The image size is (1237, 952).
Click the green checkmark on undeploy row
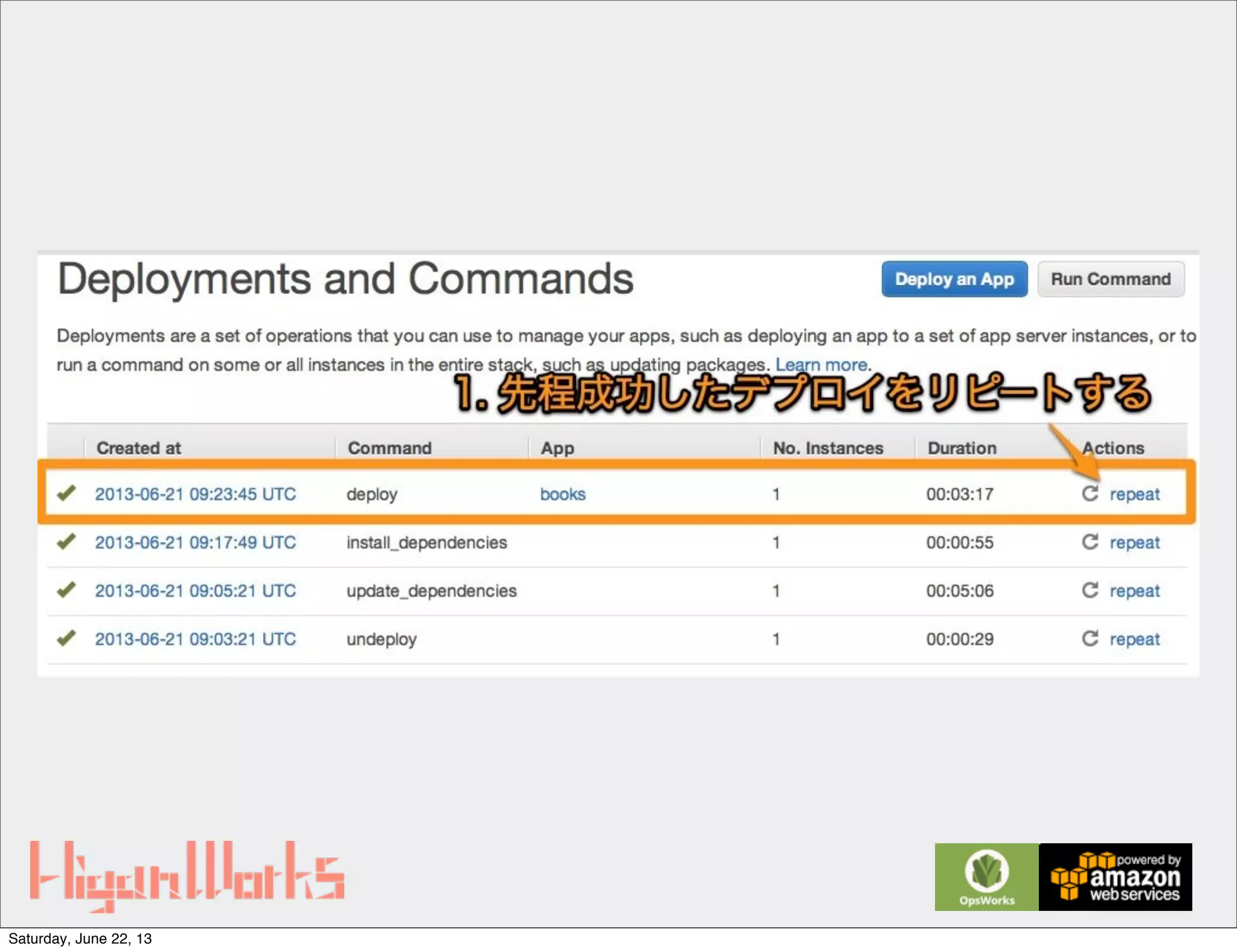click(x=66, y=638)
